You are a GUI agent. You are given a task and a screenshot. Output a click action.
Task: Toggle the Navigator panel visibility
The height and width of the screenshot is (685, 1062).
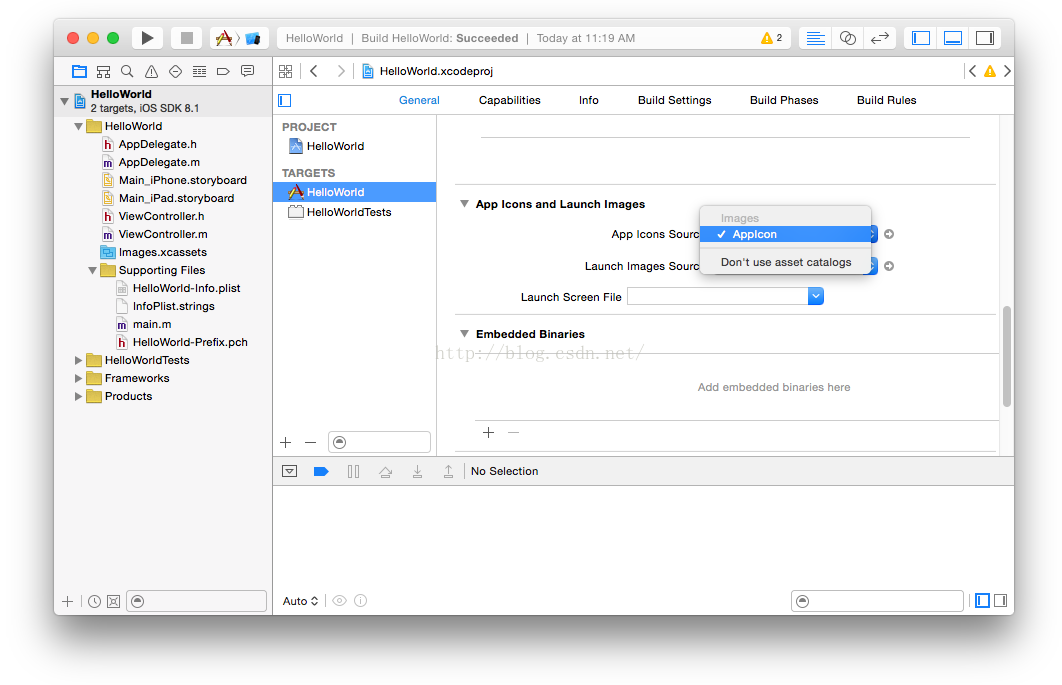point(921,38)
